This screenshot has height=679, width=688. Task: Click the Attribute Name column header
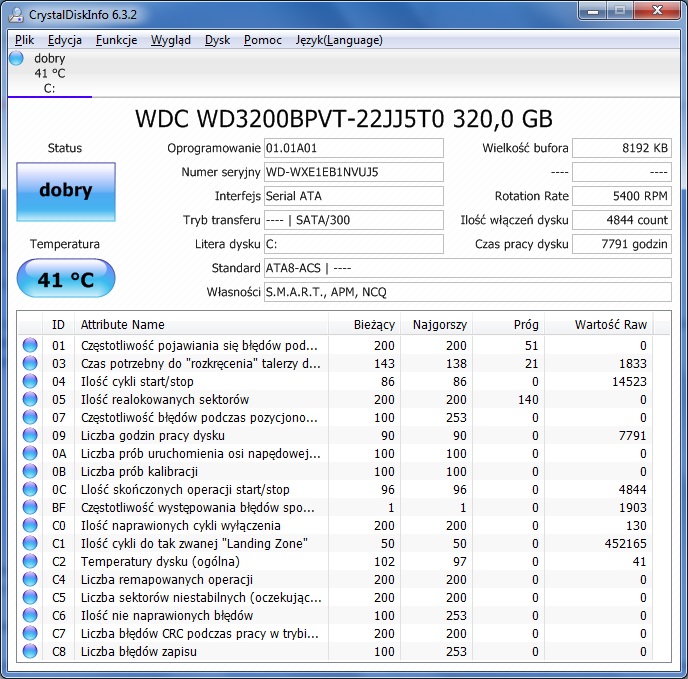tap(201, 324)
